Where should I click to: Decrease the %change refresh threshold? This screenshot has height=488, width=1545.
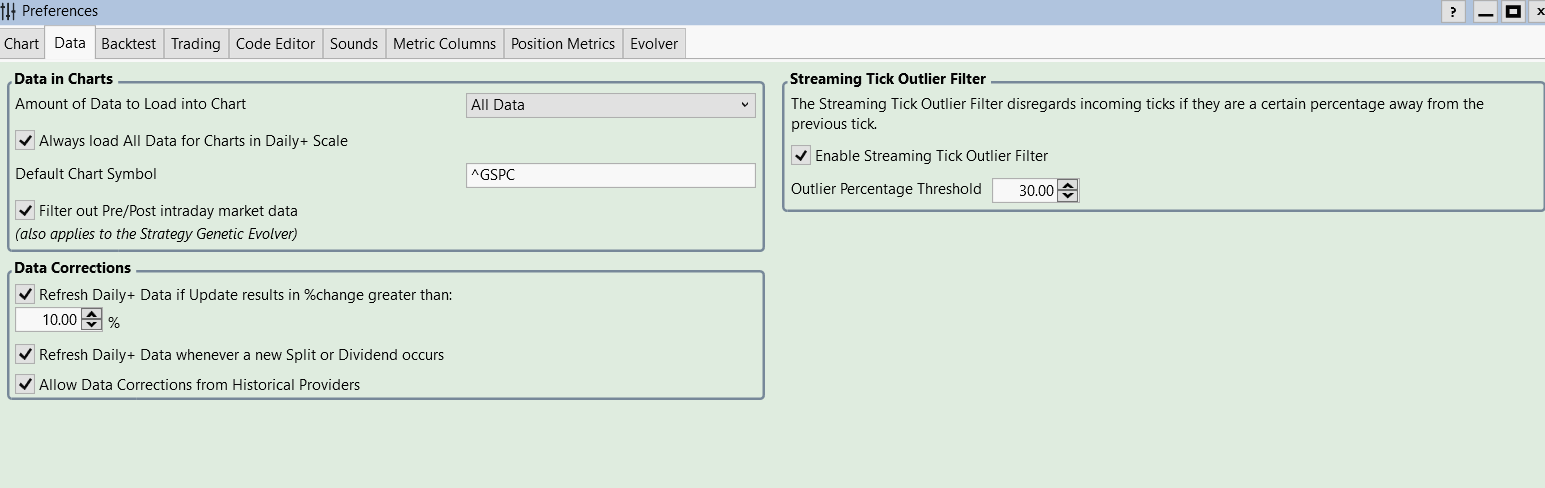click(92, 325)
